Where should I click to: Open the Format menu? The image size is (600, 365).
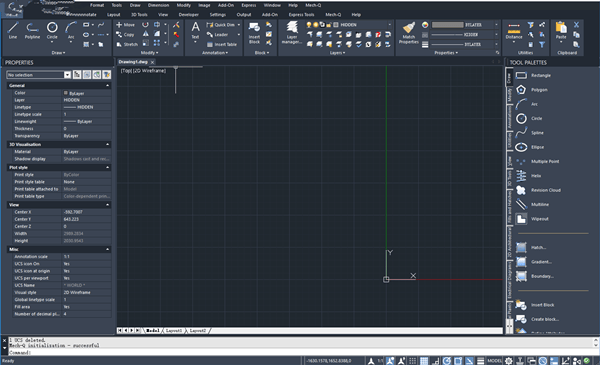pos(97,5)
